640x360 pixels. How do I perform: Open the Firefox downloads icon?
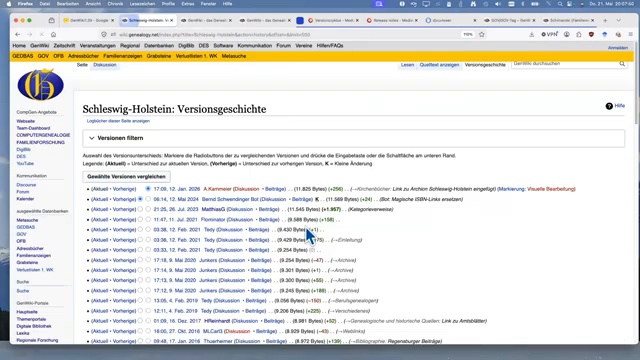point(531,35)
